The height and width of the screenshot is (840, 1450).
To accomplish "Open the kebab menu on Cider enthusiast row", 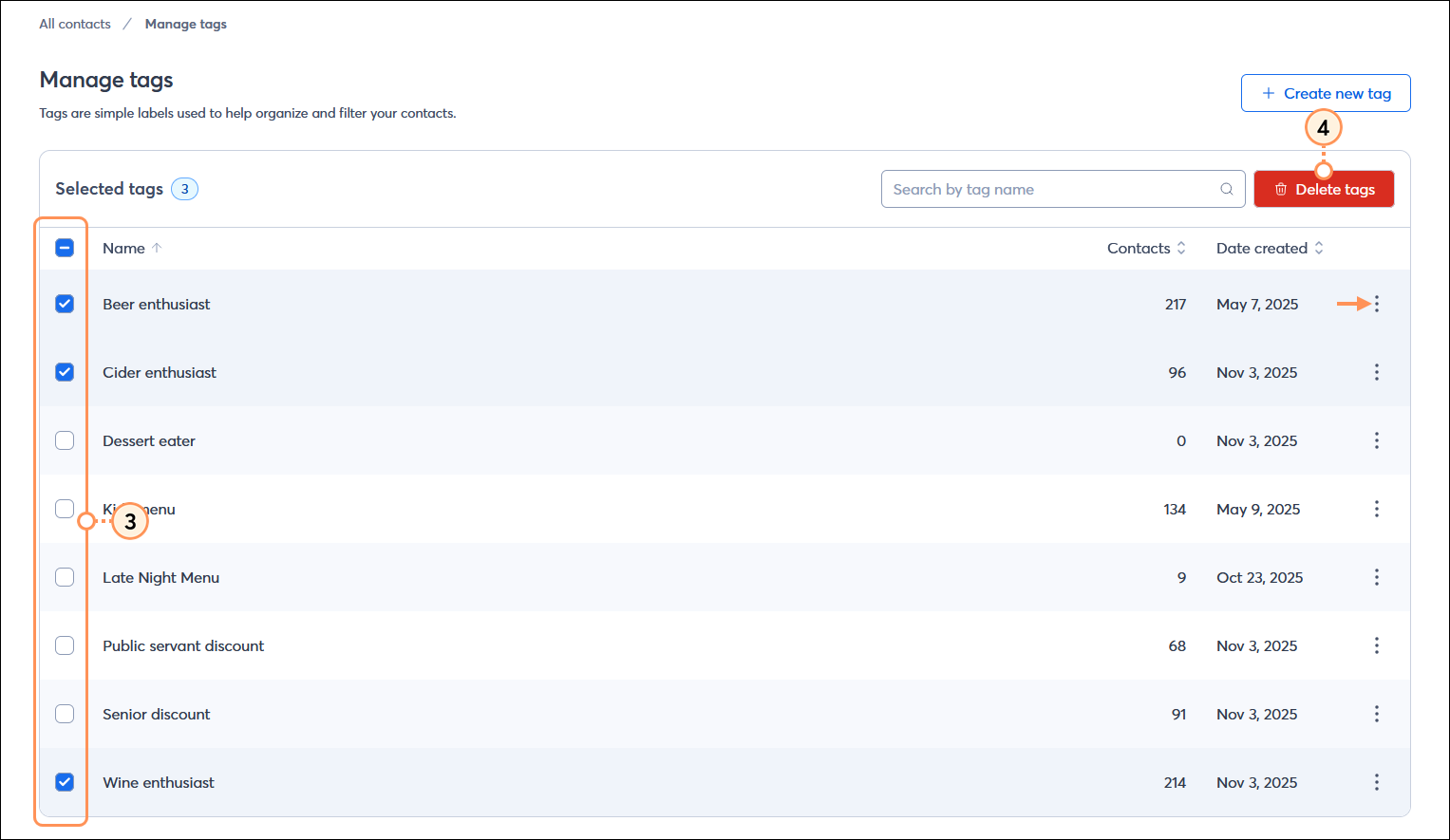I will point(1377,372).
